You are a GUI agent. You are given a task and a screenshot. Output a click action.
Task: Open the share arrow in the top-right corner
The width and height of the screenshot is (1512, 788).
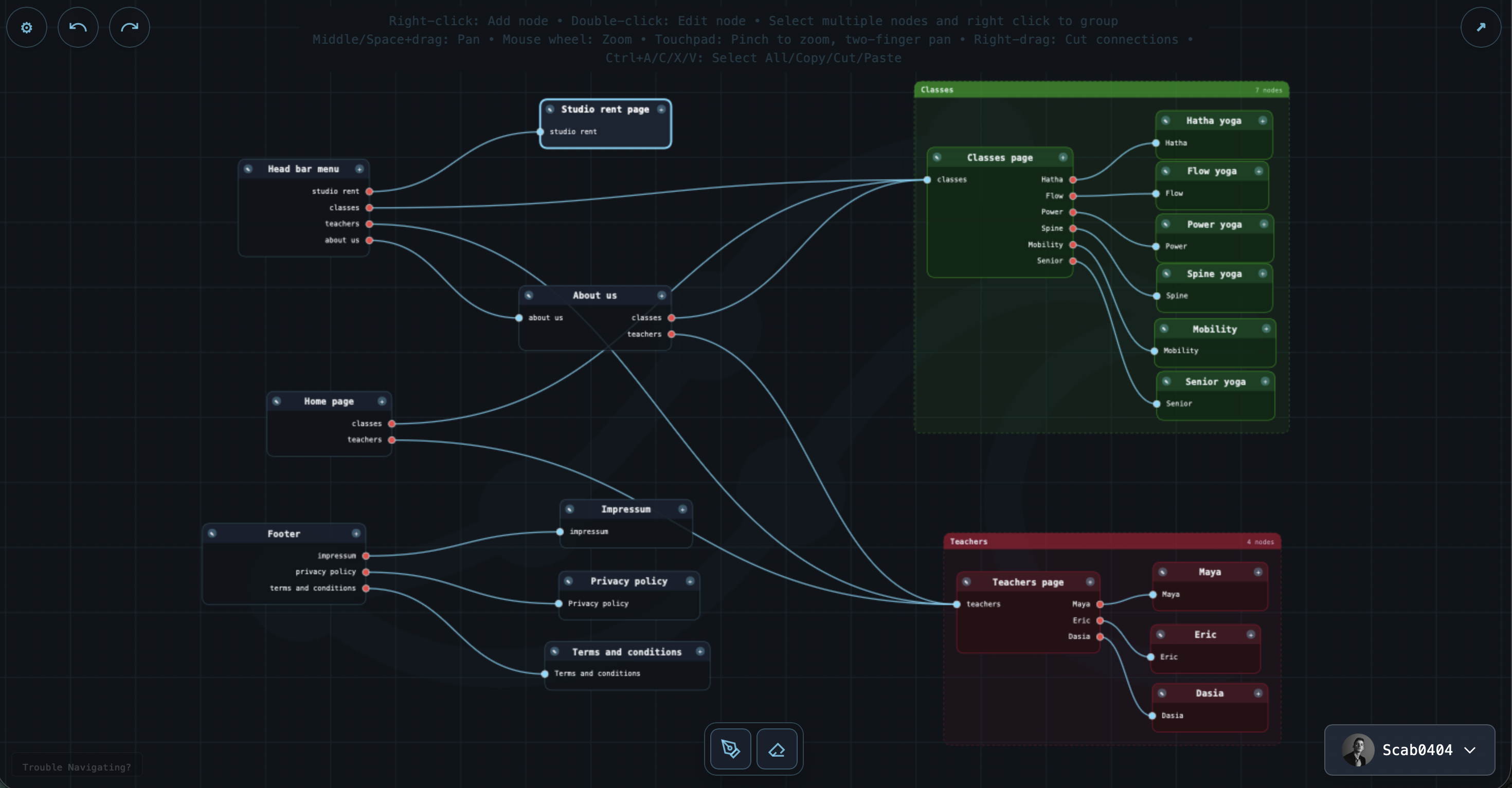point(1480,27)
